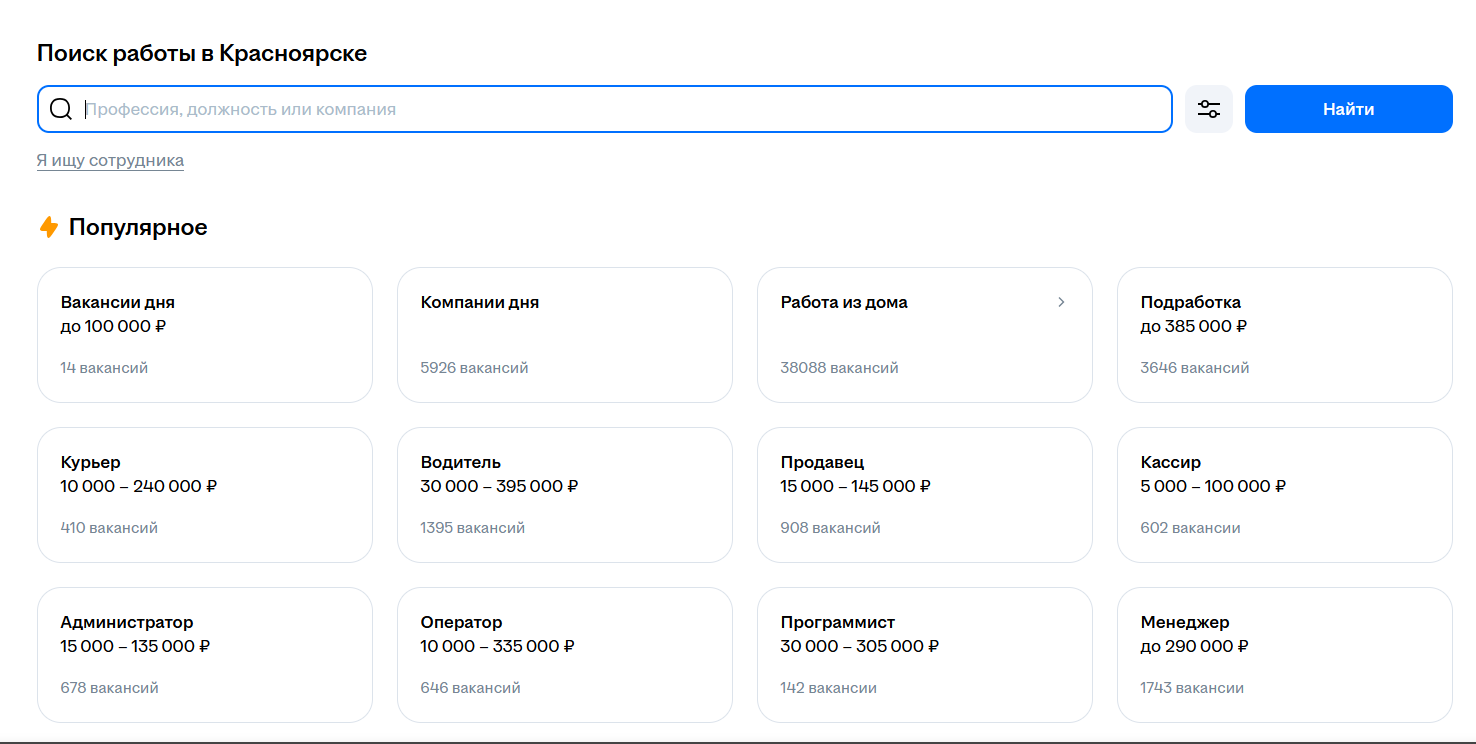Viewport: 1476px width, 744px height.
Task: Open the advanced search filters icon
Action: click(x=1209, y=109)
